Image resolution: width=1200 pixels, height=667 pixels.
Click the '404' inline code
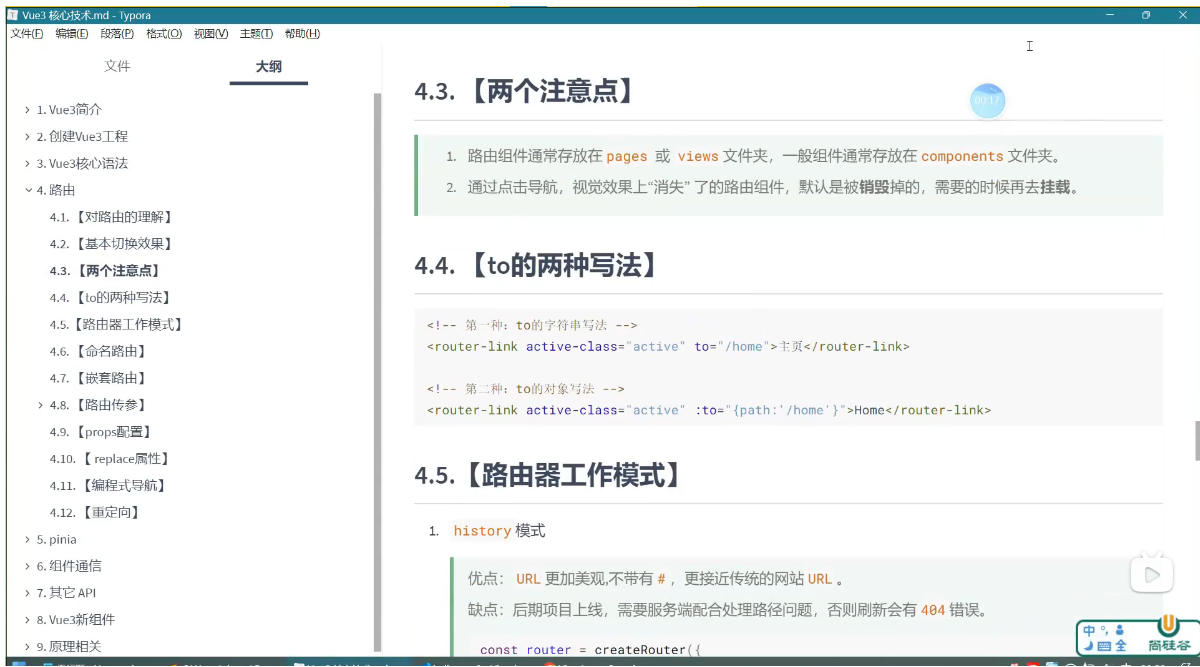932,610
